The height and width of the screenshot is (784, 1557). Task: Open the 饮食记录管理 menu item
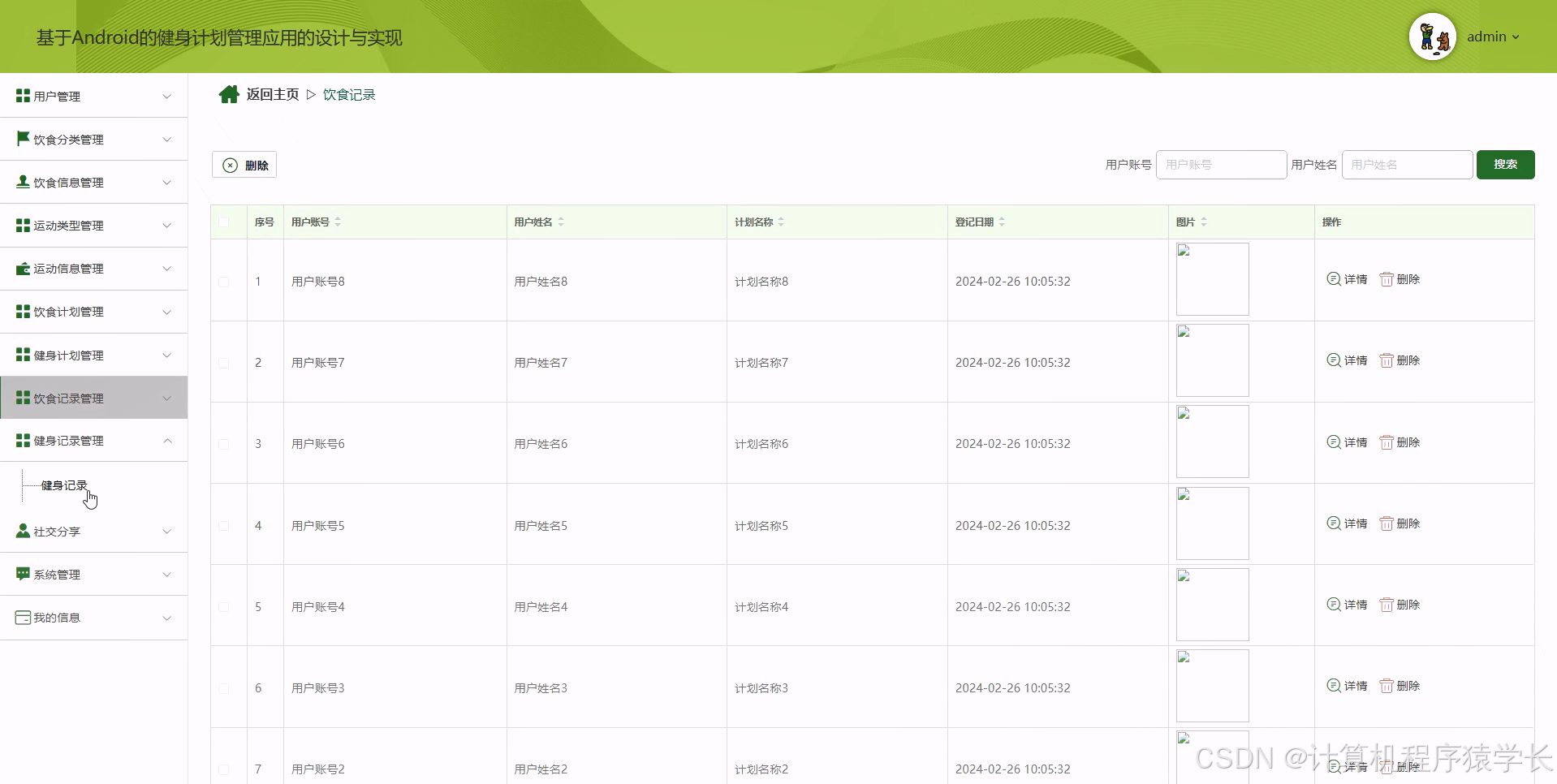coord(94,398)
